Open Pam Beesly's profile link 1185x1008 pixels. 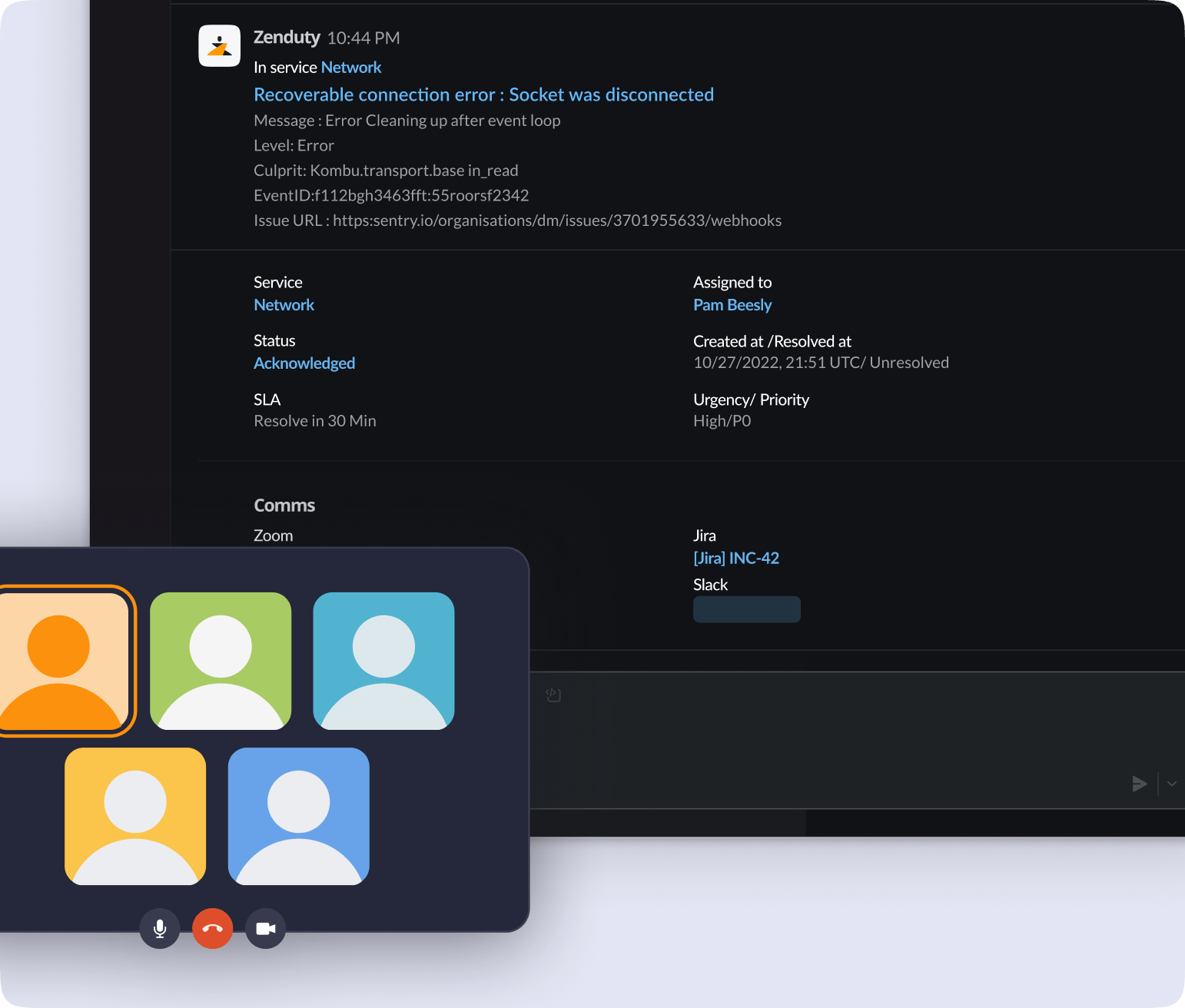(732, 305)
